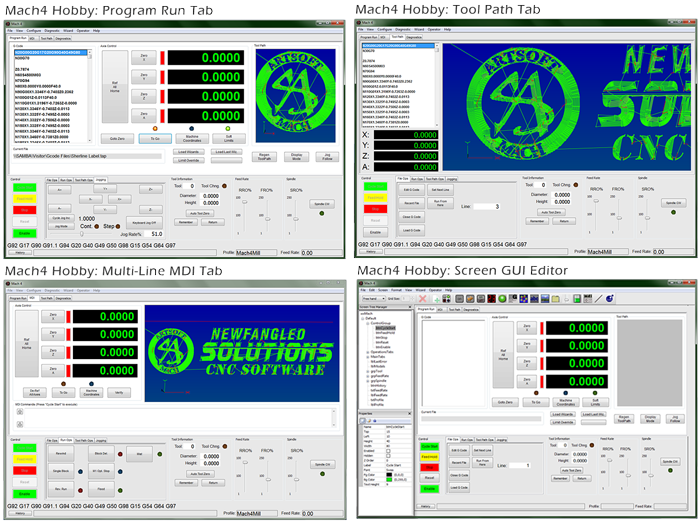The image size is (700, 525).
Task: Toggle Machine Coordinates in Program Run window
Action: tap(192, 138)
